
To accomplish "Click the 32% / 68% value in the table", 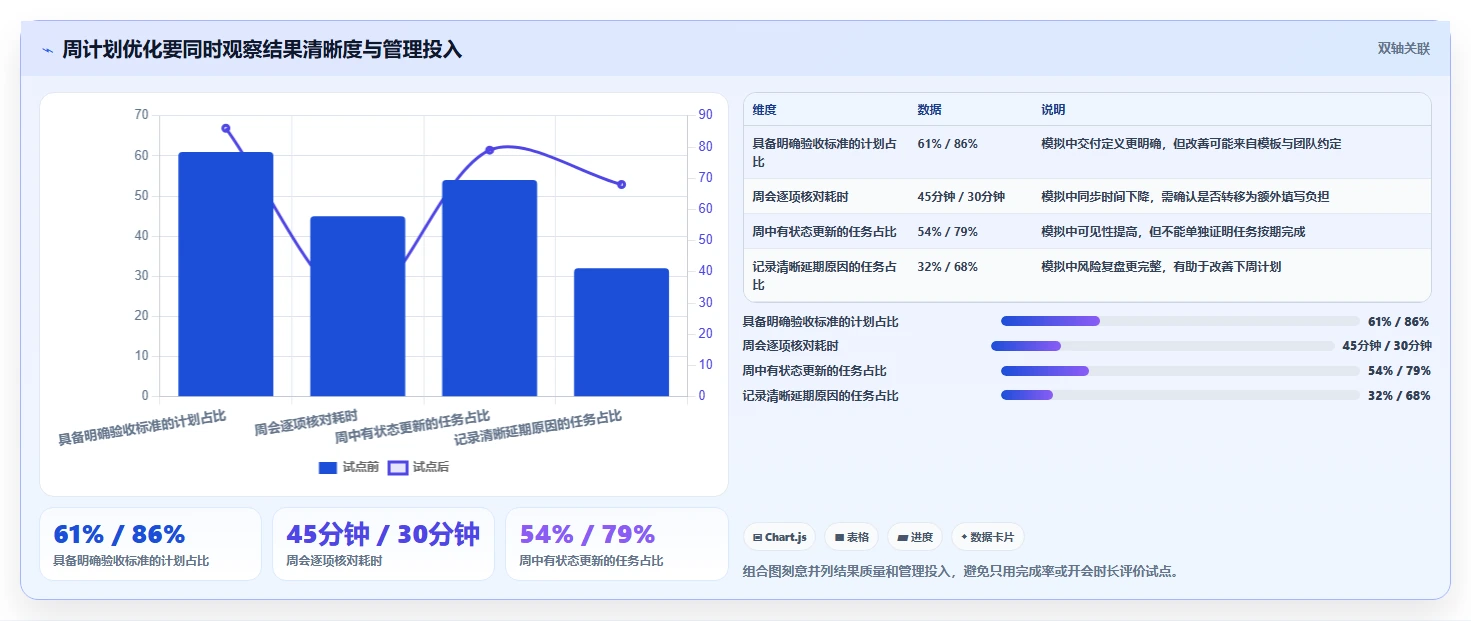I will (947, 267).
